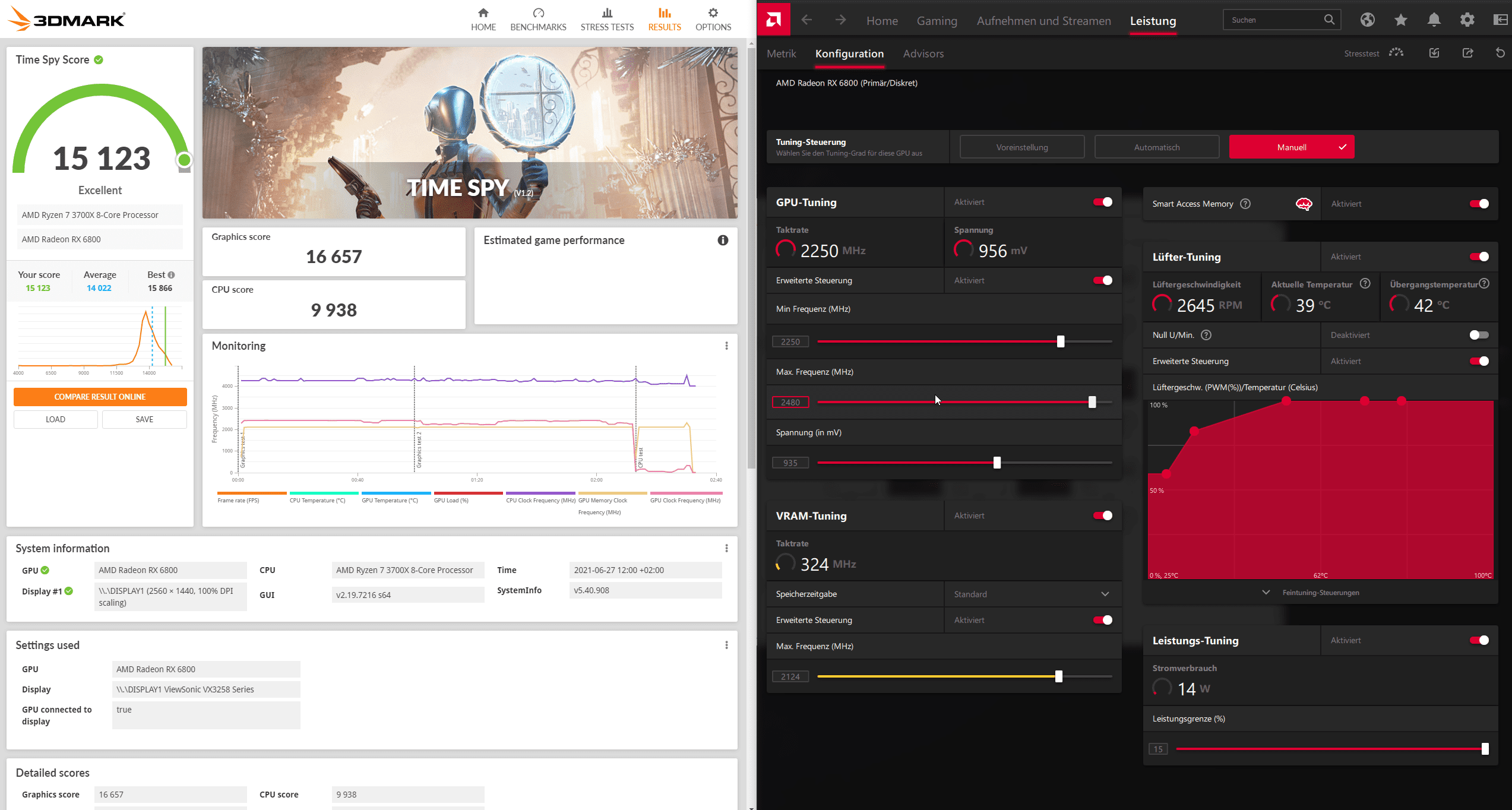Toggle Lüfter Erweiterte Steuerung switch
The height and width of the screenshot is (810, 1512).
pos(1479,361)
